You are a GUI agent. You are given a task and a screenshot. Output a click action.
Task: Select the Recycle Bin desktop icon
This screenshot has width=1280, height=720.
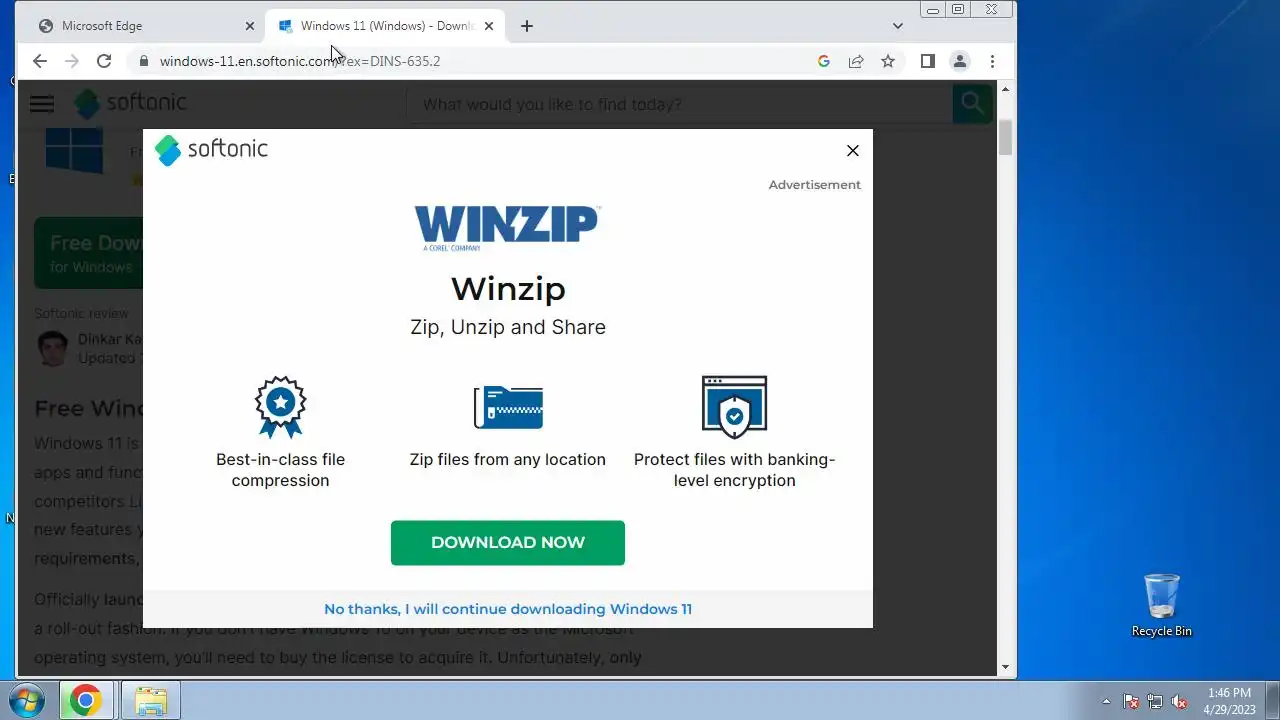coord(1161,605)
